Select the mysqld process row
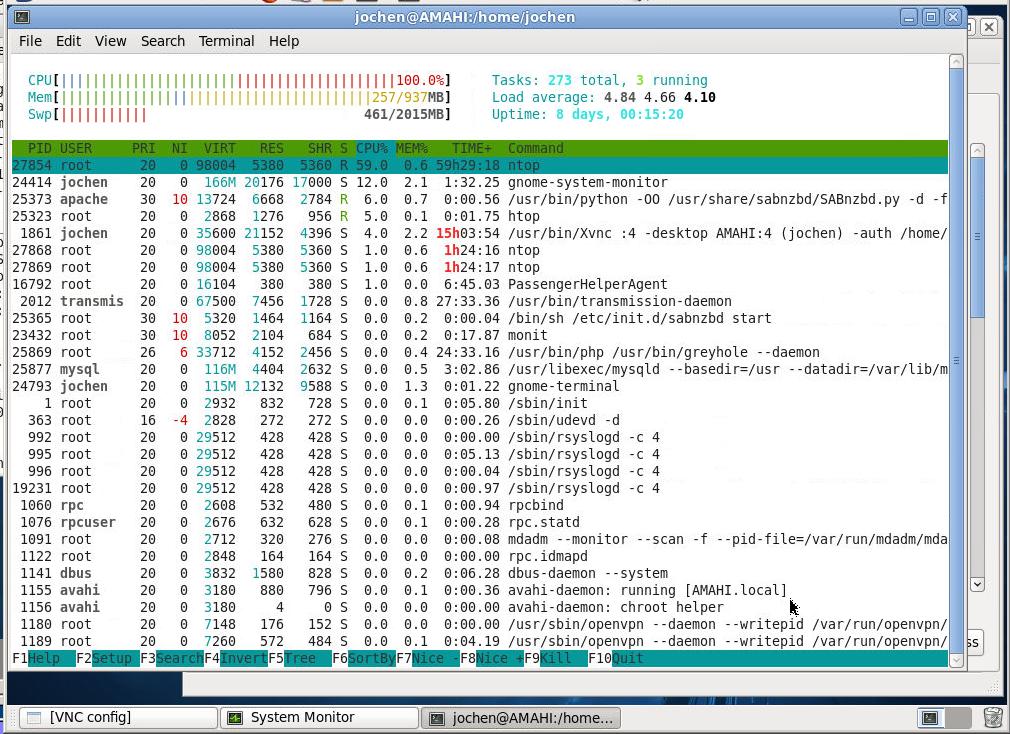This screenshot has height=734, width=1010. pos(480,370)
